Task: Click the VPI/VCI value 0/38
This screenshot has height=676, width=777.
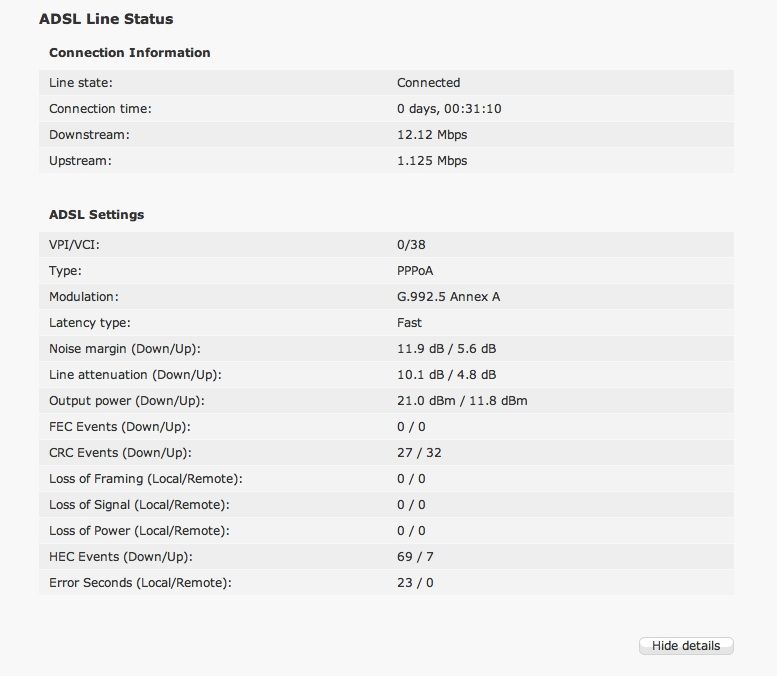Action: [x=411, y=245]
